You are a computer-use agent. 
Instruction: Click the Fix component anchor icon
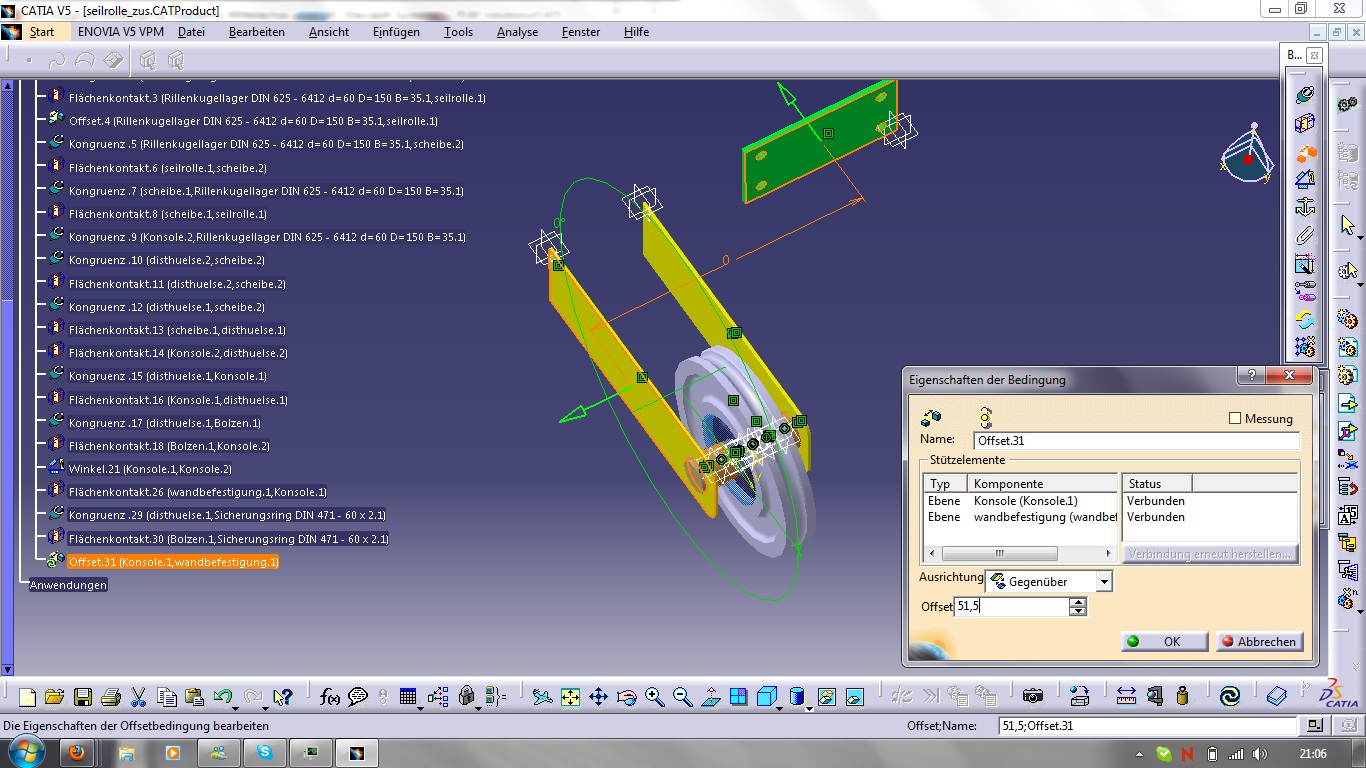[x=1304, y=207]
